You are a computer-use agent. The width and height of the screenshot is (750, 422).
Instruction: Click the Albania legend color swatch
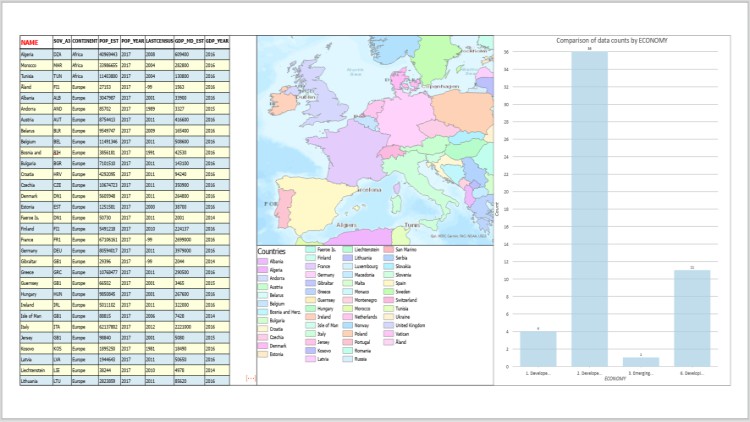tap(262, 262)
